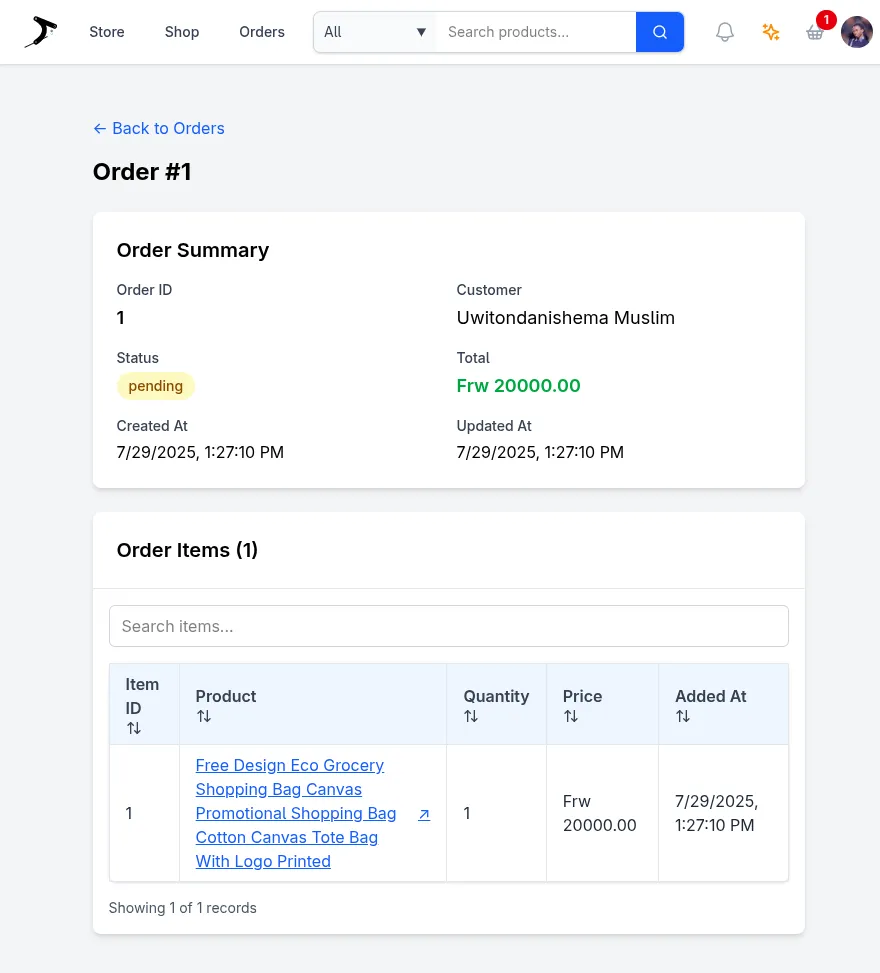Sort table by Quantity column
This screenshot has height=973, width=880.
pos(472,717)
